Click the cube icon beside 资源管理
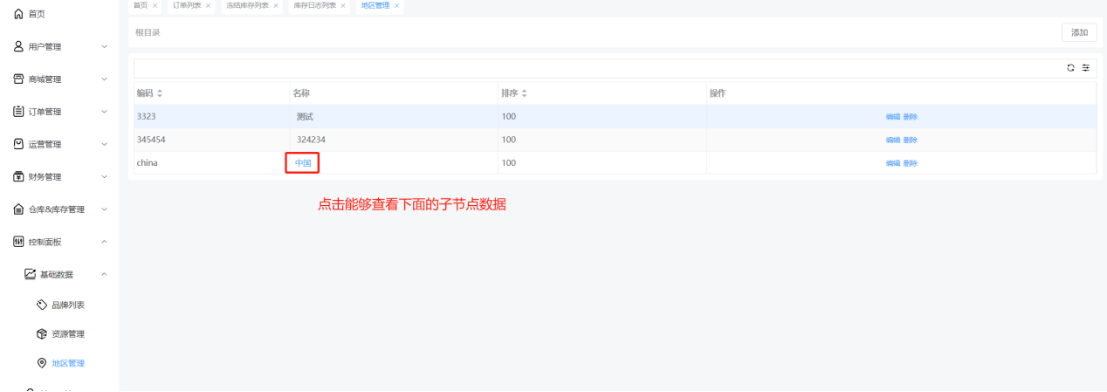The height and width of the screenshot is (392, 1107). coord(42,334)
